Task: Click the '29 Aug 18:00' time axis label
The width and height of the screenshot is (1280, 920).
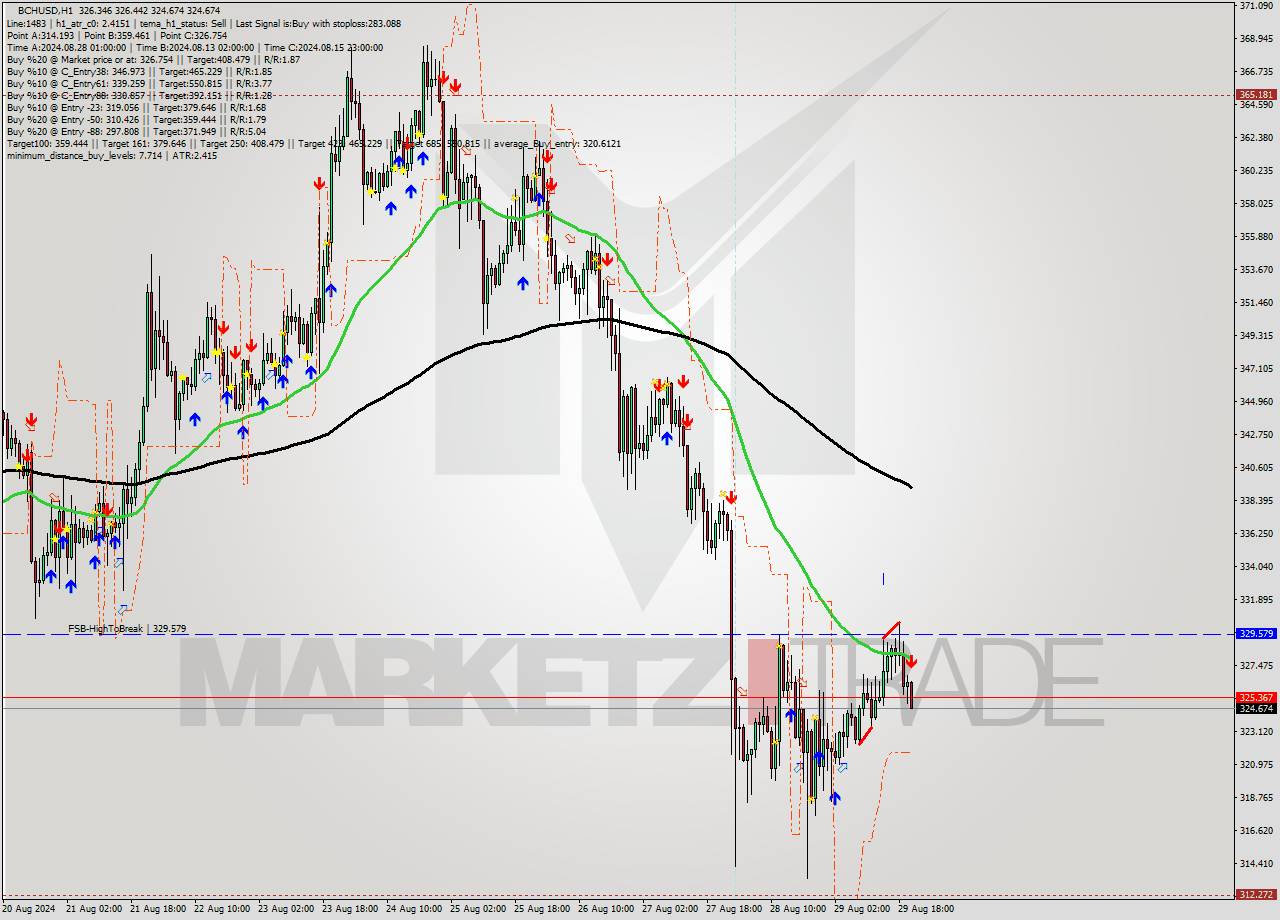Action: click(x=925, y=909)
